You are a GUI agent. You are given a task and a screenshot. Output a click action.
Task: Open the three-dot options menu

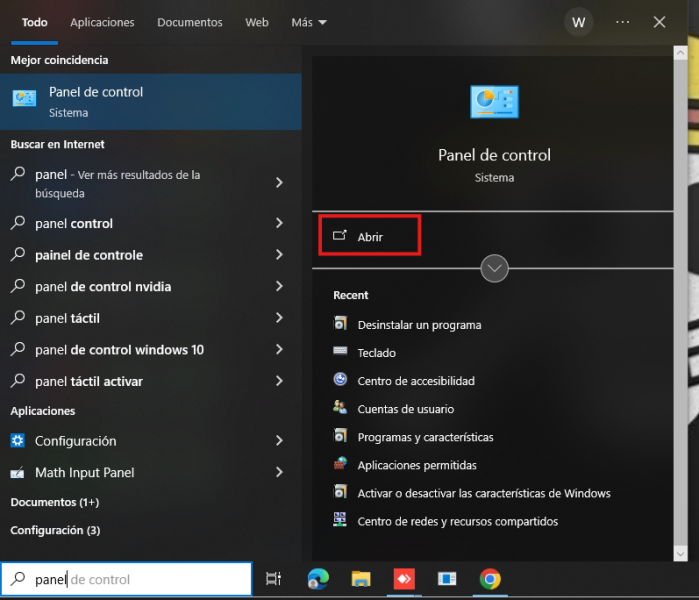click(623, 22)
